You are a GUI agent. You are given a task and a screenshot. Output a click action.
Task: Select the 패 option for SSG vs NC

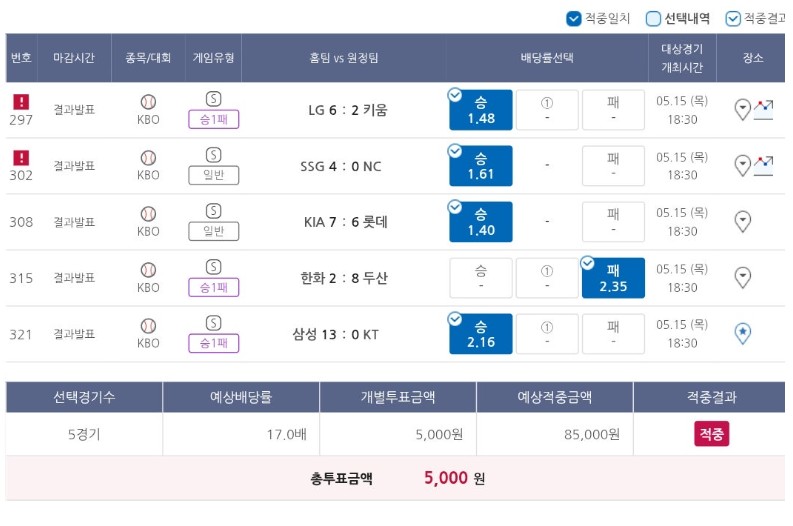pos(613,166)
